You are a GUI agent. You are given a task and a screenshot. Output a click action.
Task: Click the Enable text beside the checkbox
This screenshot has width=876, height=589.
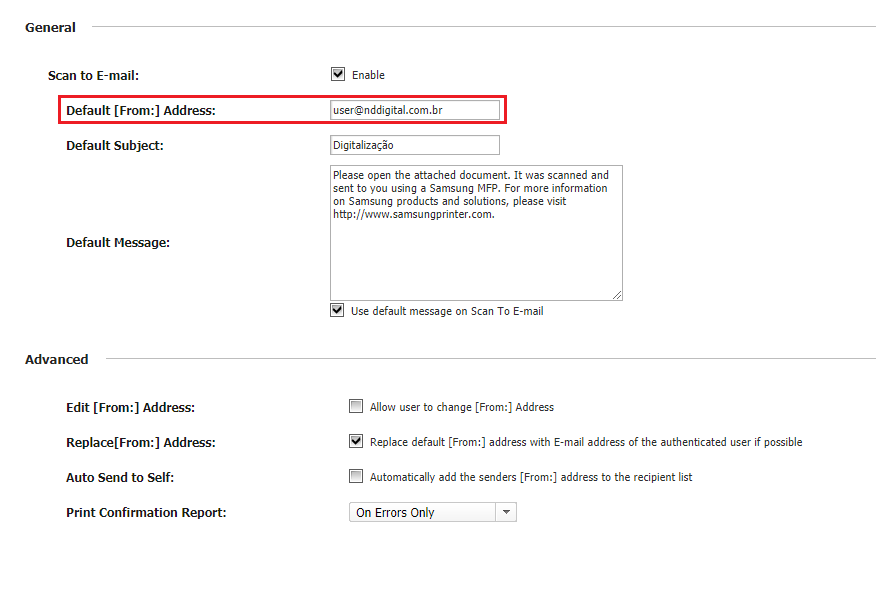368,75
